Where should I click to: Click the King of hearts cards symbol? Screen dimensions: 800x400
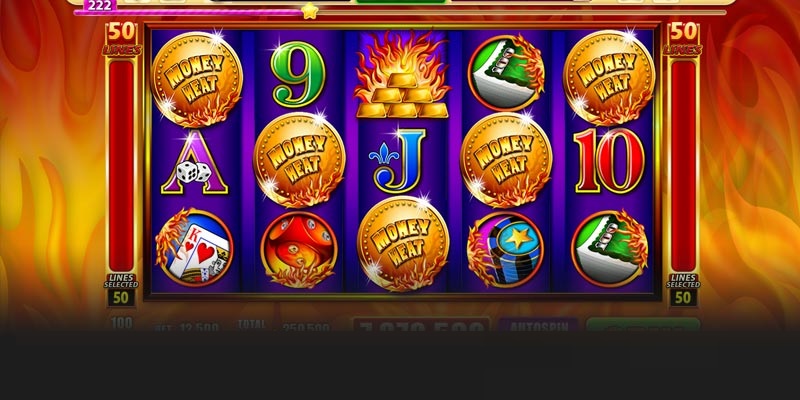point(194,247)
